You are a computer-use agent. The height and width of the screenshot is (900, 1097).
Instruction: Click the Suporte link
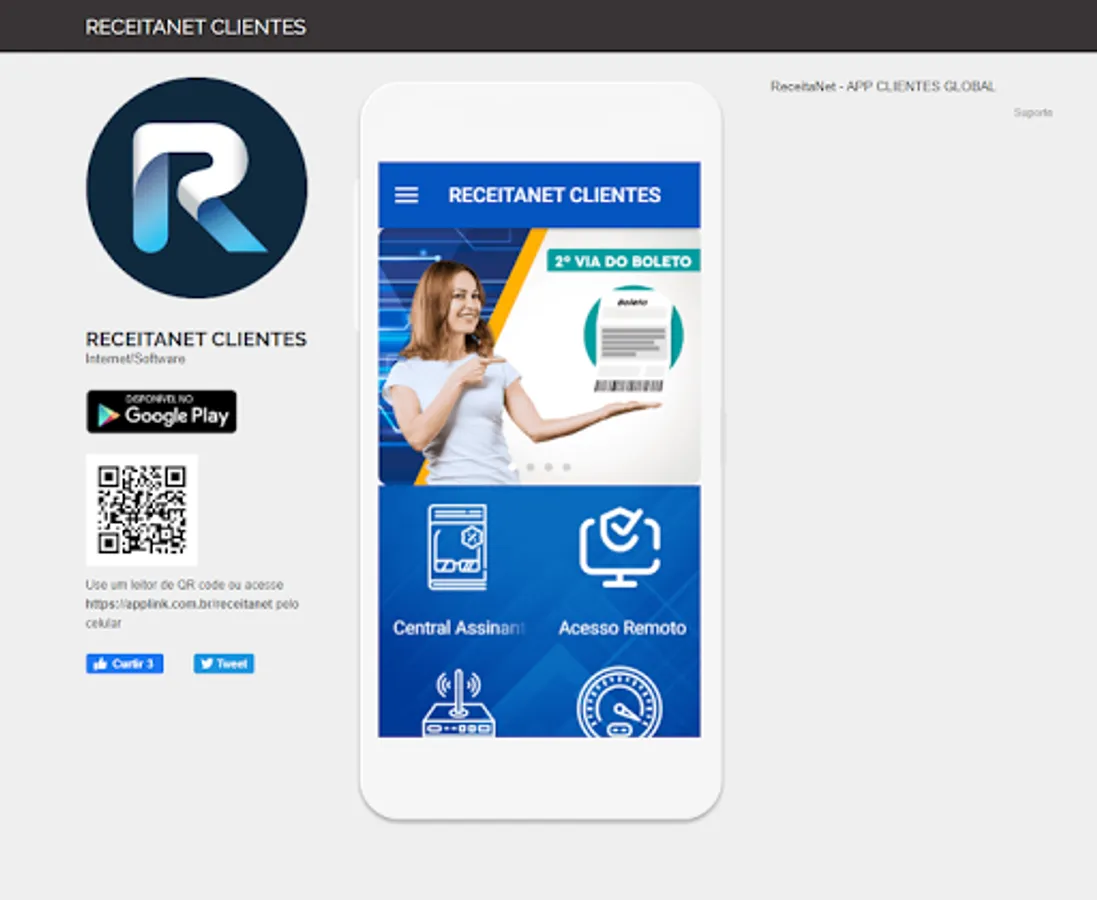point(1033,113)
